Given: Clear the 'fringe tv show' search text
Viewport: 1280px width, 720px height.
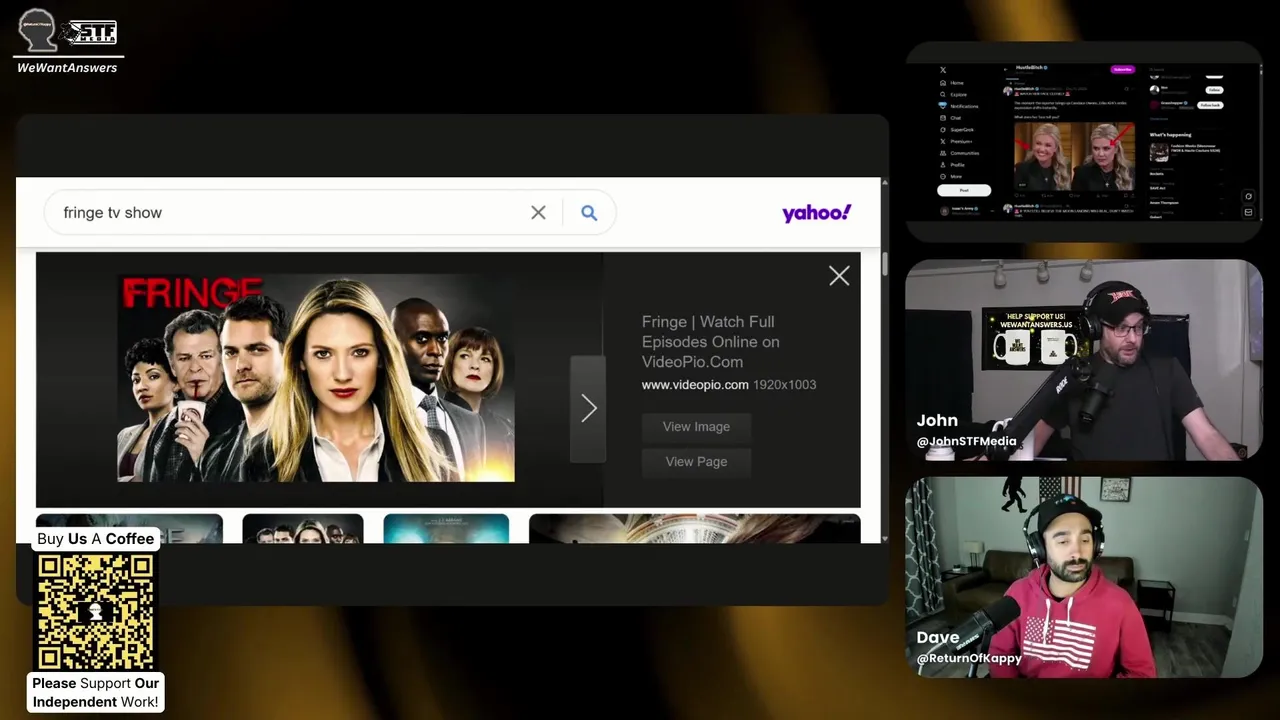Looking at the screenshot, I should point(538,212).
